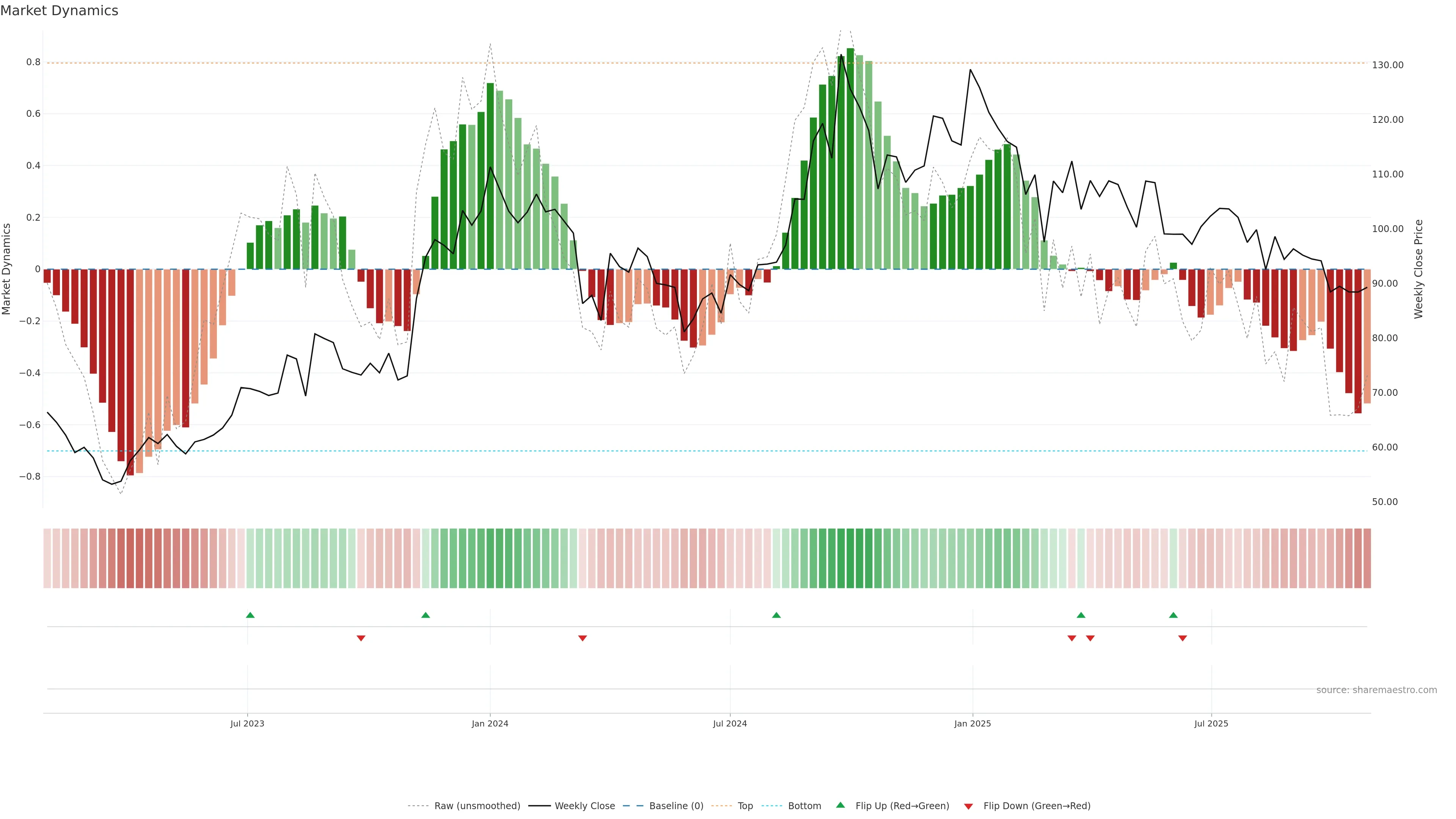Toggle the Baseline (0) legend entry

676,805
